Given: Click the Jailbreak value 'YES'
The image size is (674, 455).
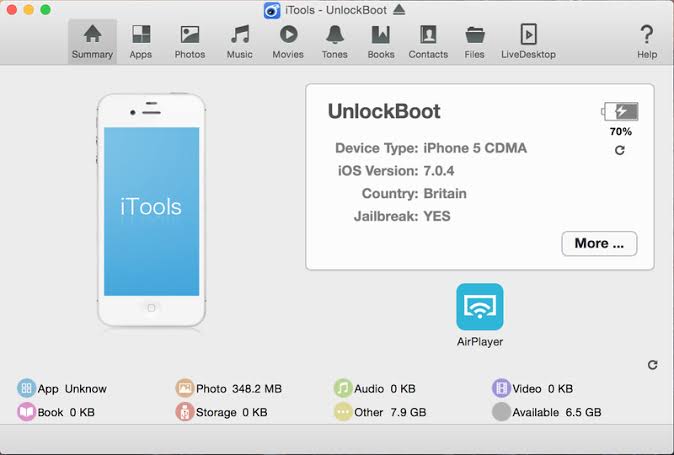Looking at the screenshot, I should pyautogui.click(x=437, y=216).
